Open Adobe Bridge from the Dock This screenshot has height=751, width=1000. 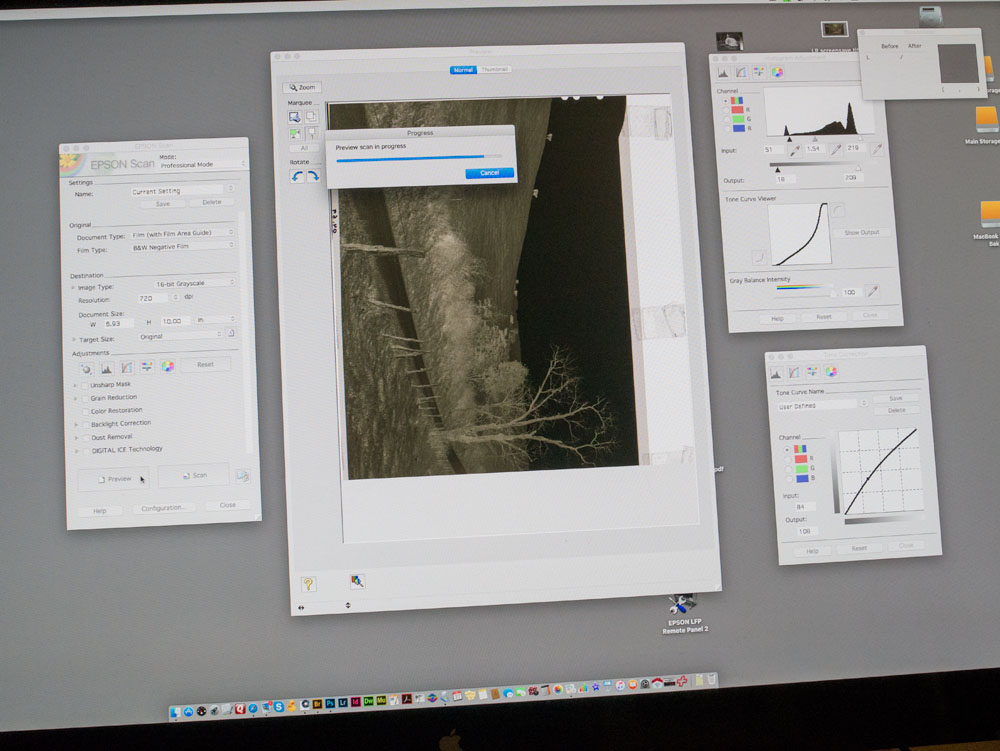(x=317, y=704)
